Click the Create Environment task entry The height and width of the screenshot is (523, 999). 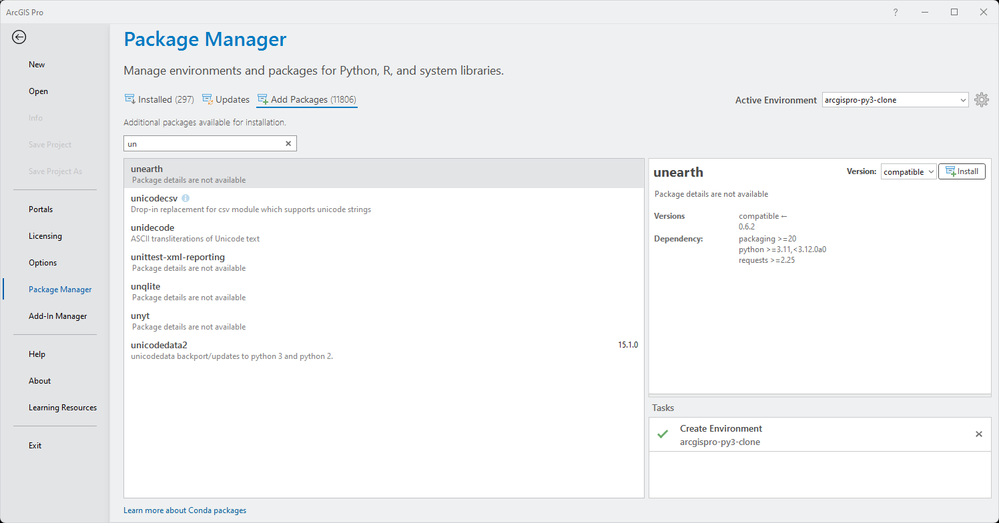click(820, 434)
